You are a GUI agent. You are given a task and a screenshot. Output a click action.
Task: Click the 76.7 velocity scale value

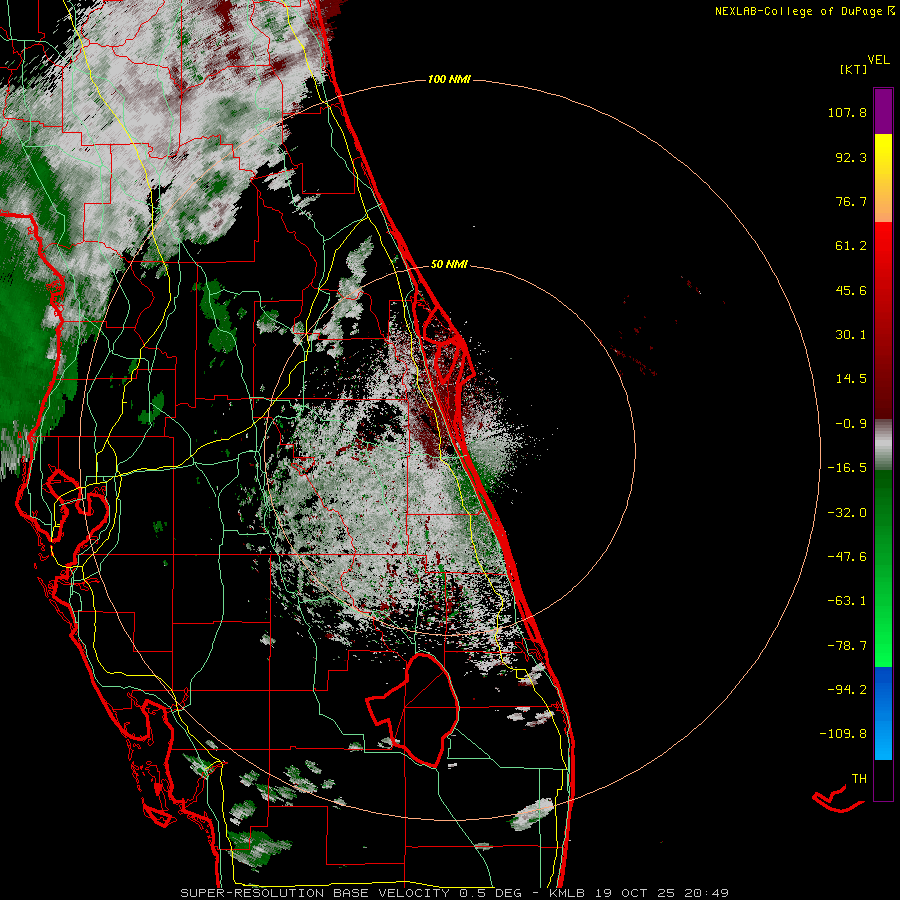[851, 201]
